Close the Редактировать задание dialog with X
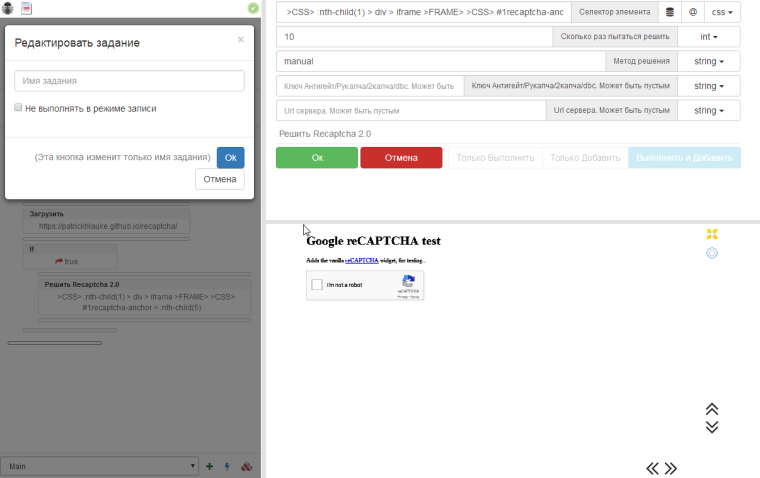 (x=240, y=40)
